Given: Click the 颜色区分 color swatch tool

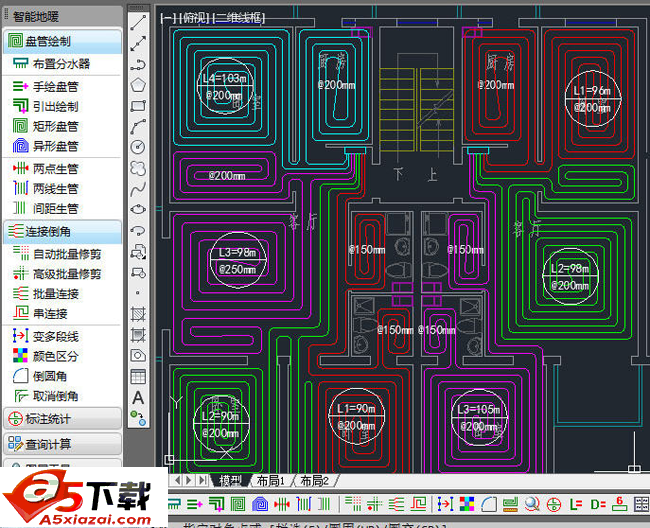Looking at the screenshot, I should (x=56, y=356).
